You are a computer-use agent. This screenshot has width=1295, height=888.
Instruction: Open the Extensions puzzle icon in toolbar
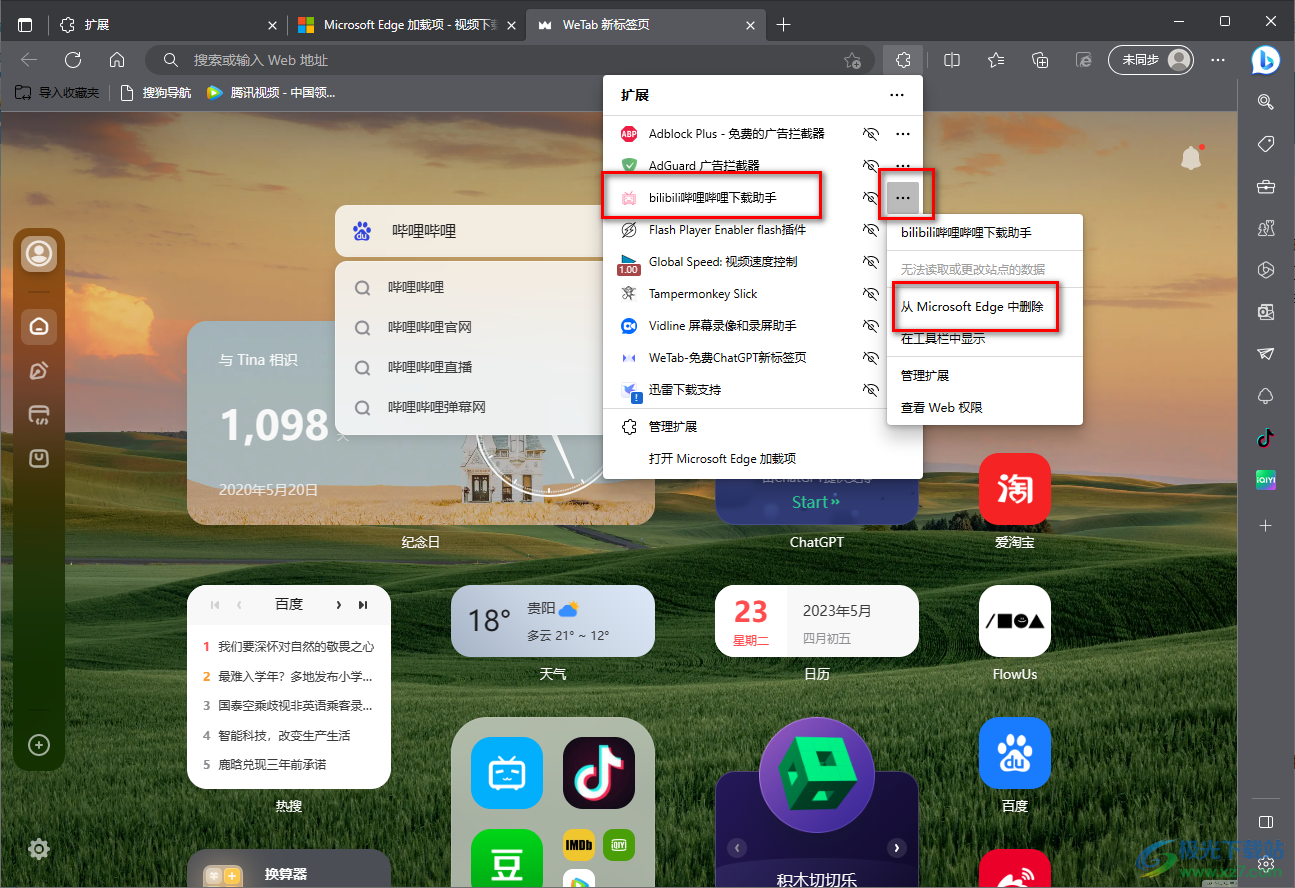point(903,60)
